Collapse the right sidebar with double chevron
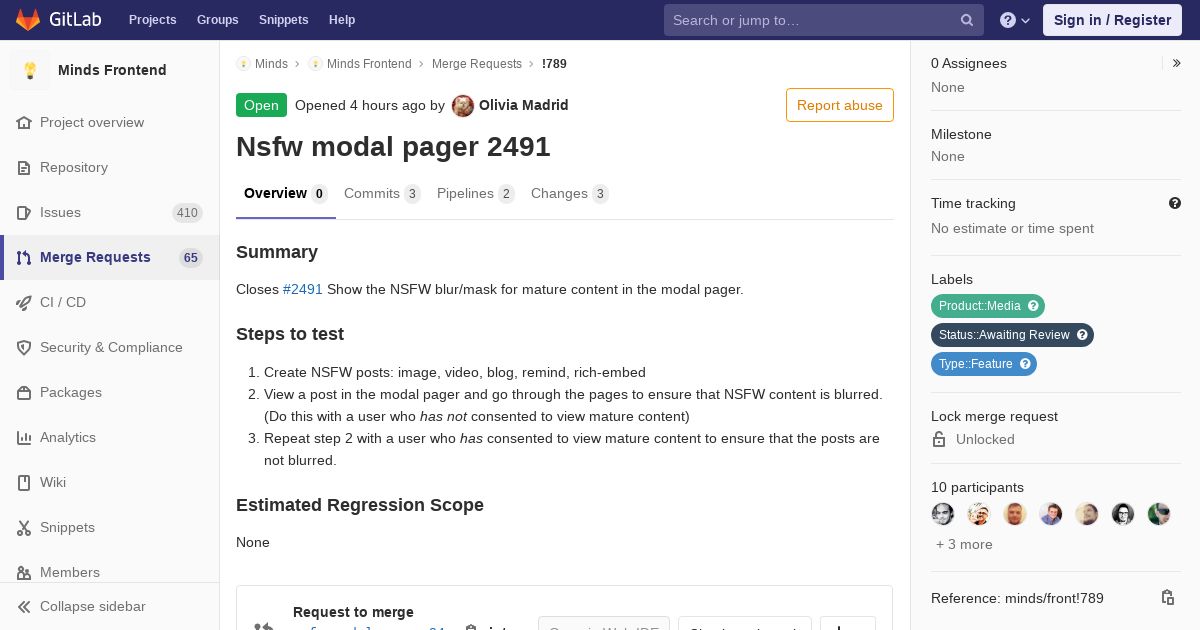This screenshot has height=630, width=1200. (1177, 63)
